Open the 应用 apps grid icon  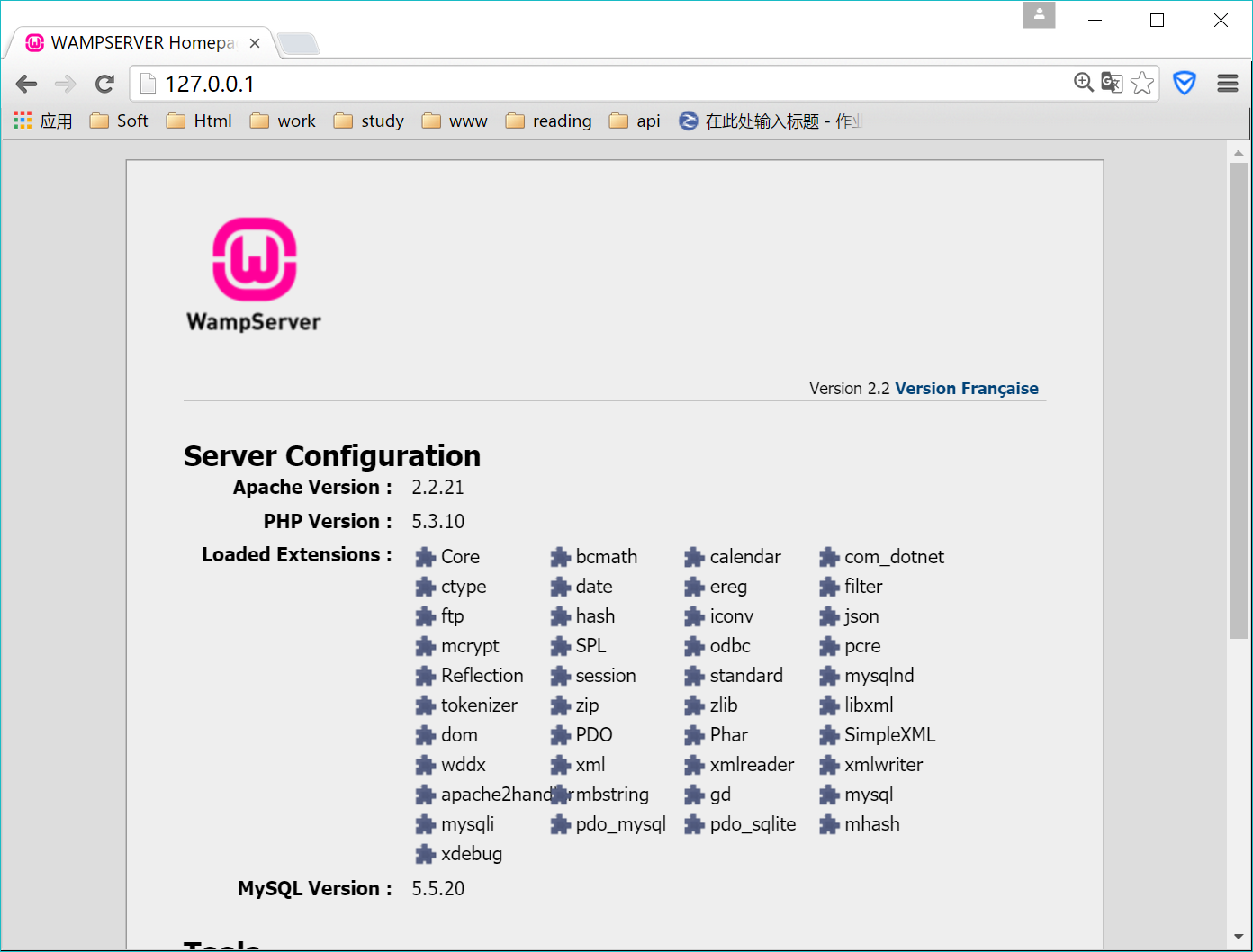tap(22, 120)
